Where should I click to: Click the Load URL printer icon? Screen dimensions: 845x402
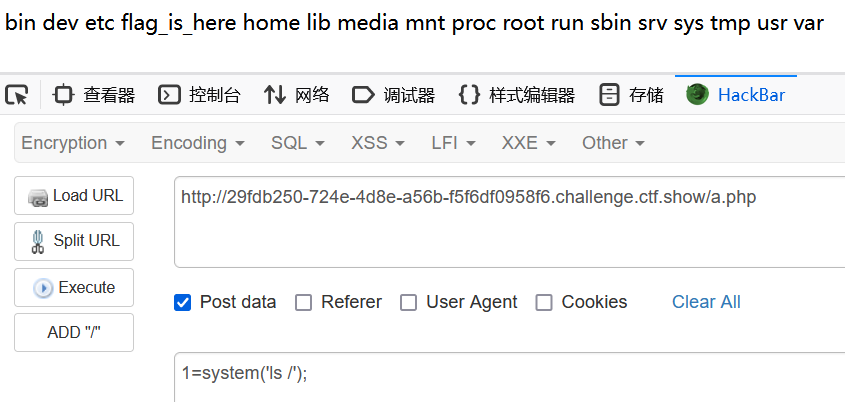pos(38,196)
